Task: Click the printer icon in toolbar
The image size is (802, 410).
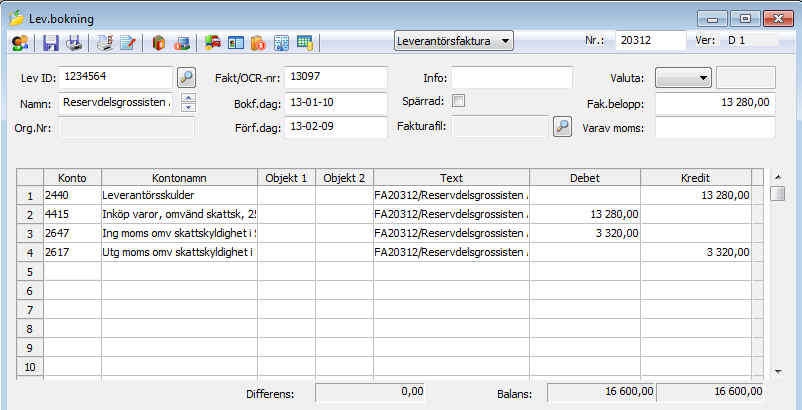Action: point(74,43)
